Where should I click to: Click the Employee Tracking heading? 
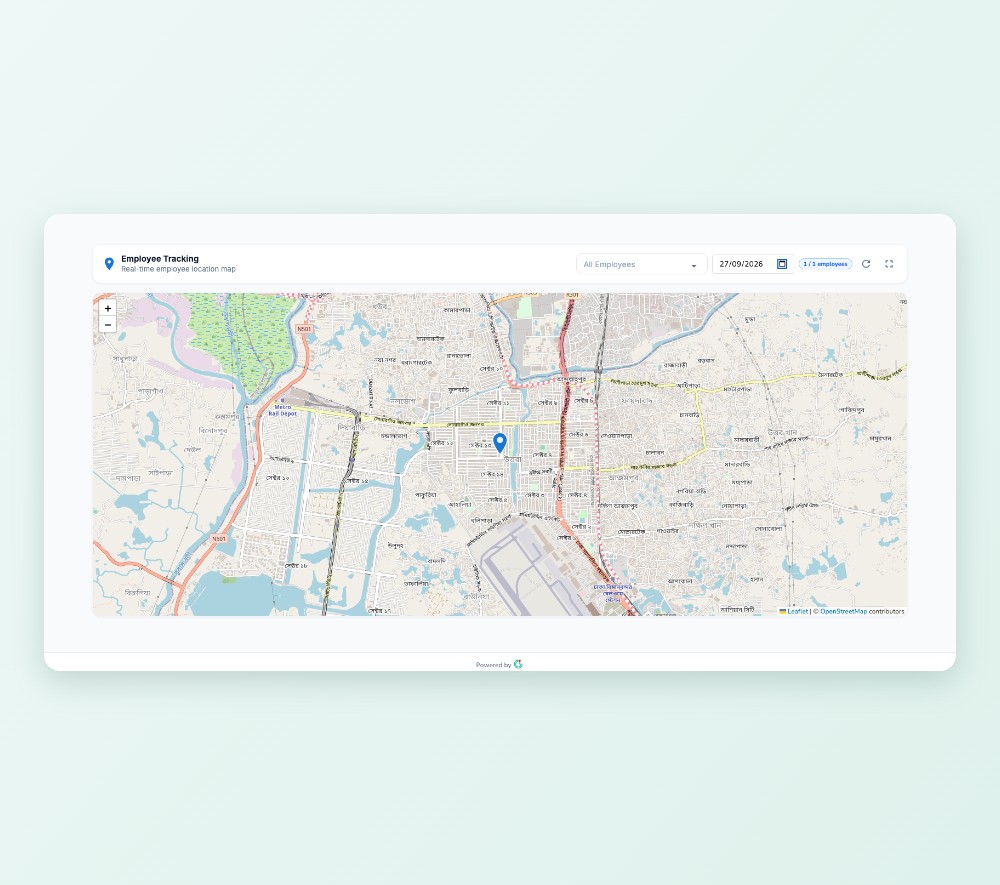coord(159,259)
